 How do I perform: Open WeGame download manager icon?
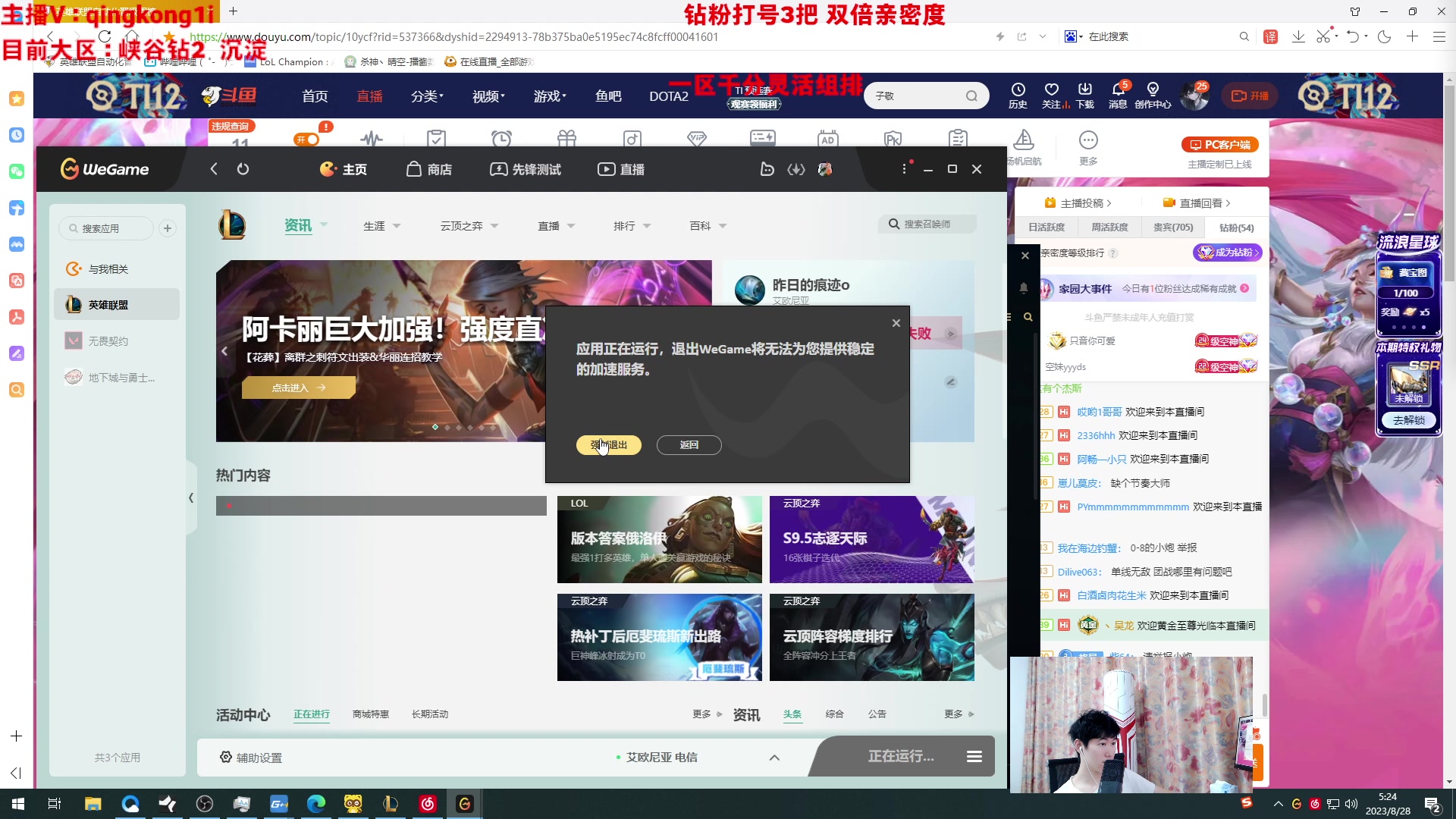click(796, 169)
